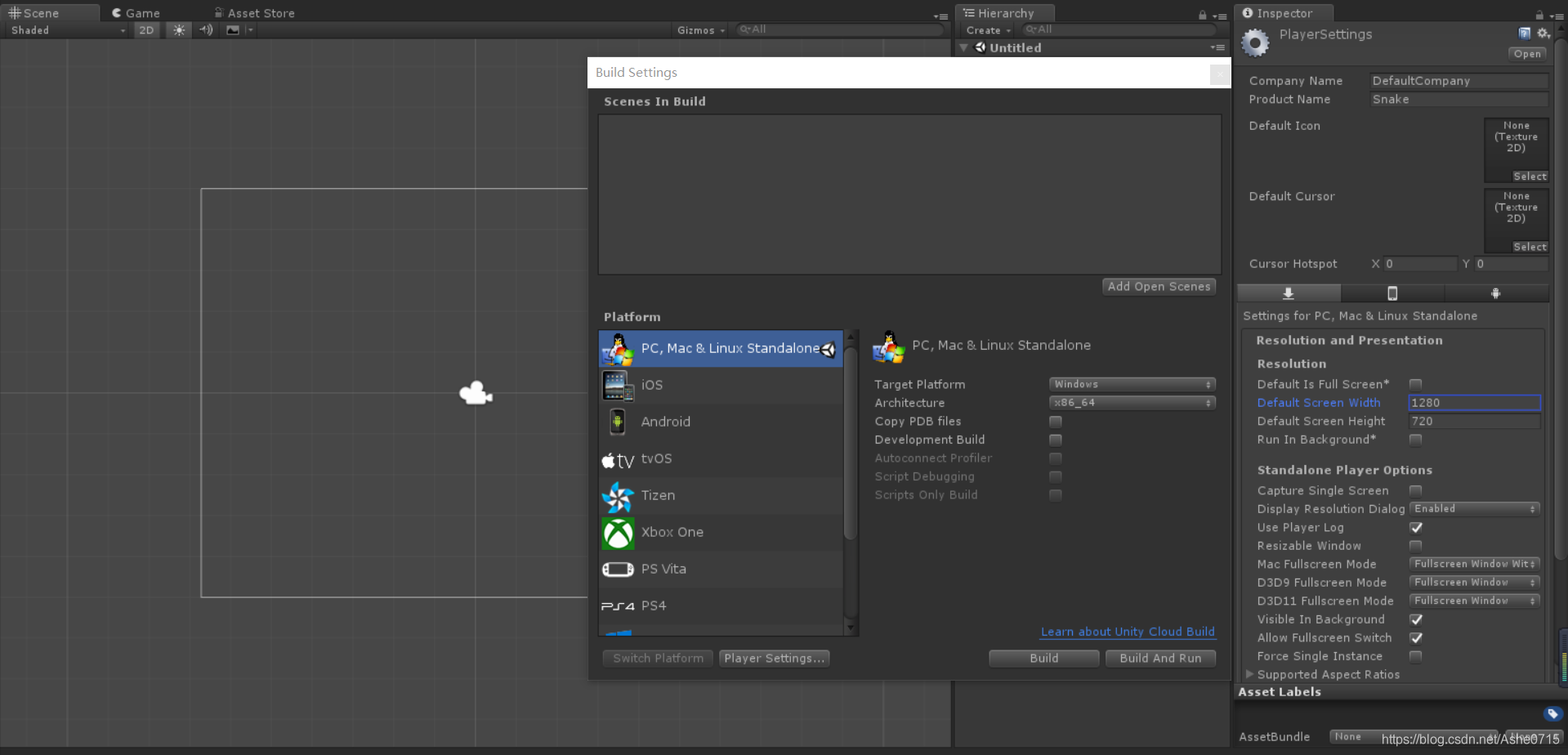
Task: Enable Development Build checkbox
Action: tap(1056, 440)
